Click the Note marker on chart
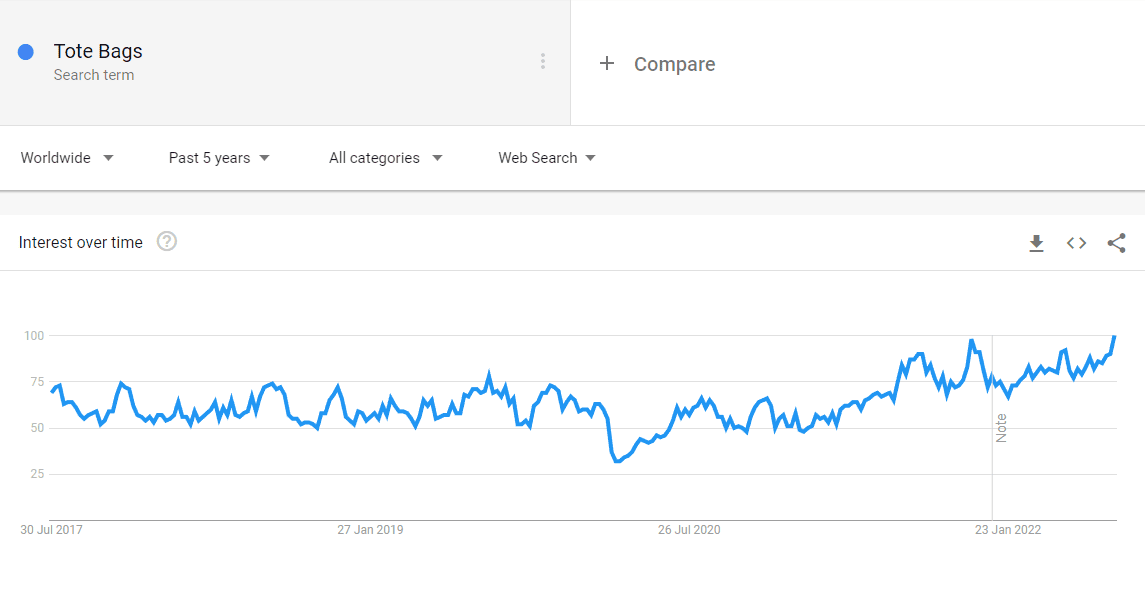Screen dimensions: 1145x600 point(1001,428)
